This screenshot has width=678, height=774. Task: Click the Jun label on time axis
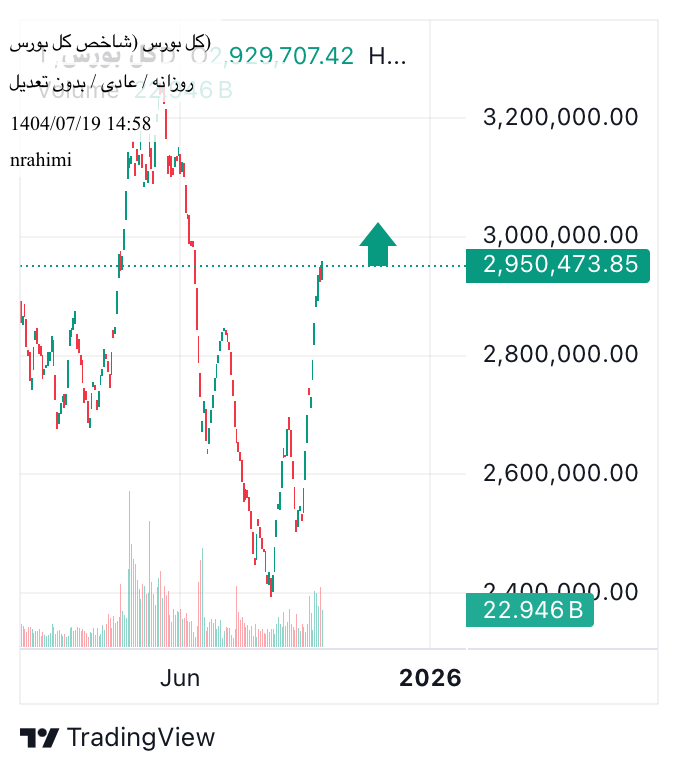click(x=180, y=678)
